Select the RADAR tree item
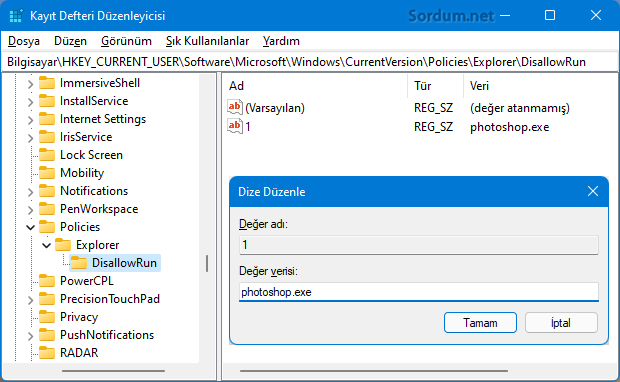The width and height of the screenshot is (620, 382). pos(79,353)
